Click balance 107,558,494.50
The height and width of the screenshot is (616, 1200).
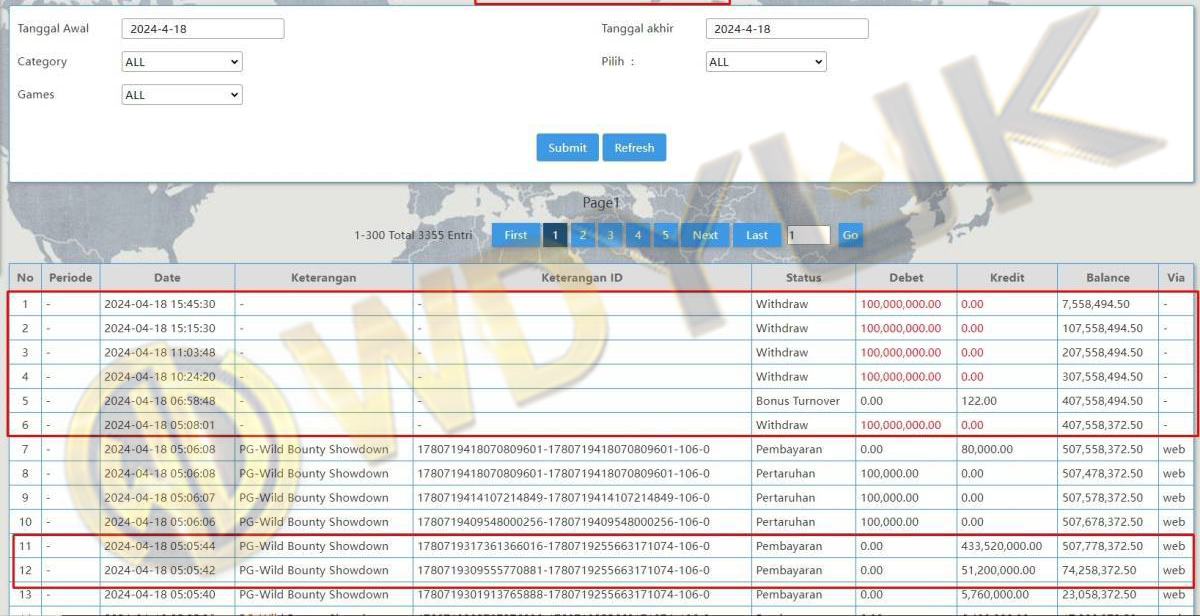[x=1102, y=328]
